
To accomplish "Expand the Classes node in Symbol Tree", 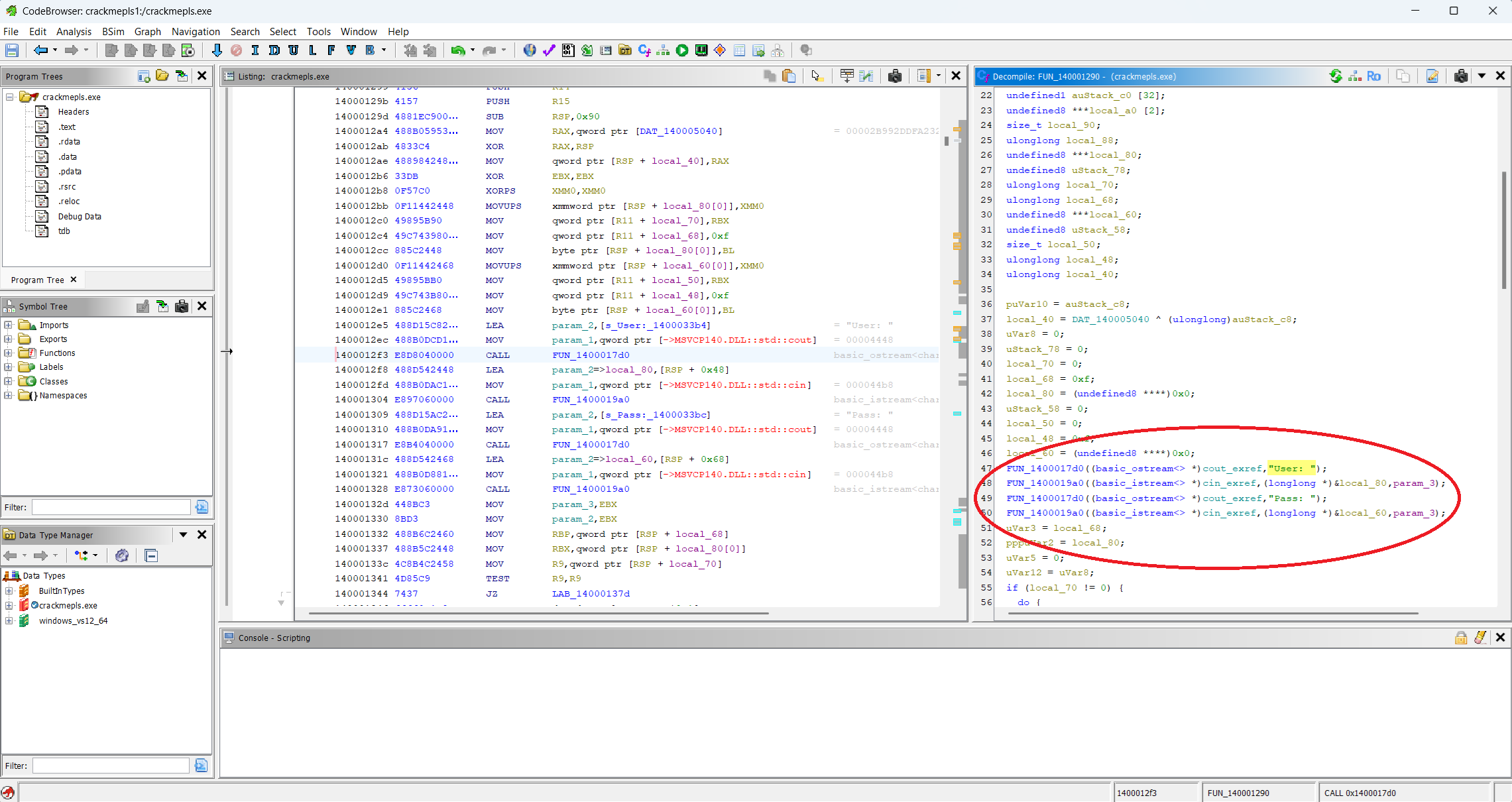I will point(9,382).
